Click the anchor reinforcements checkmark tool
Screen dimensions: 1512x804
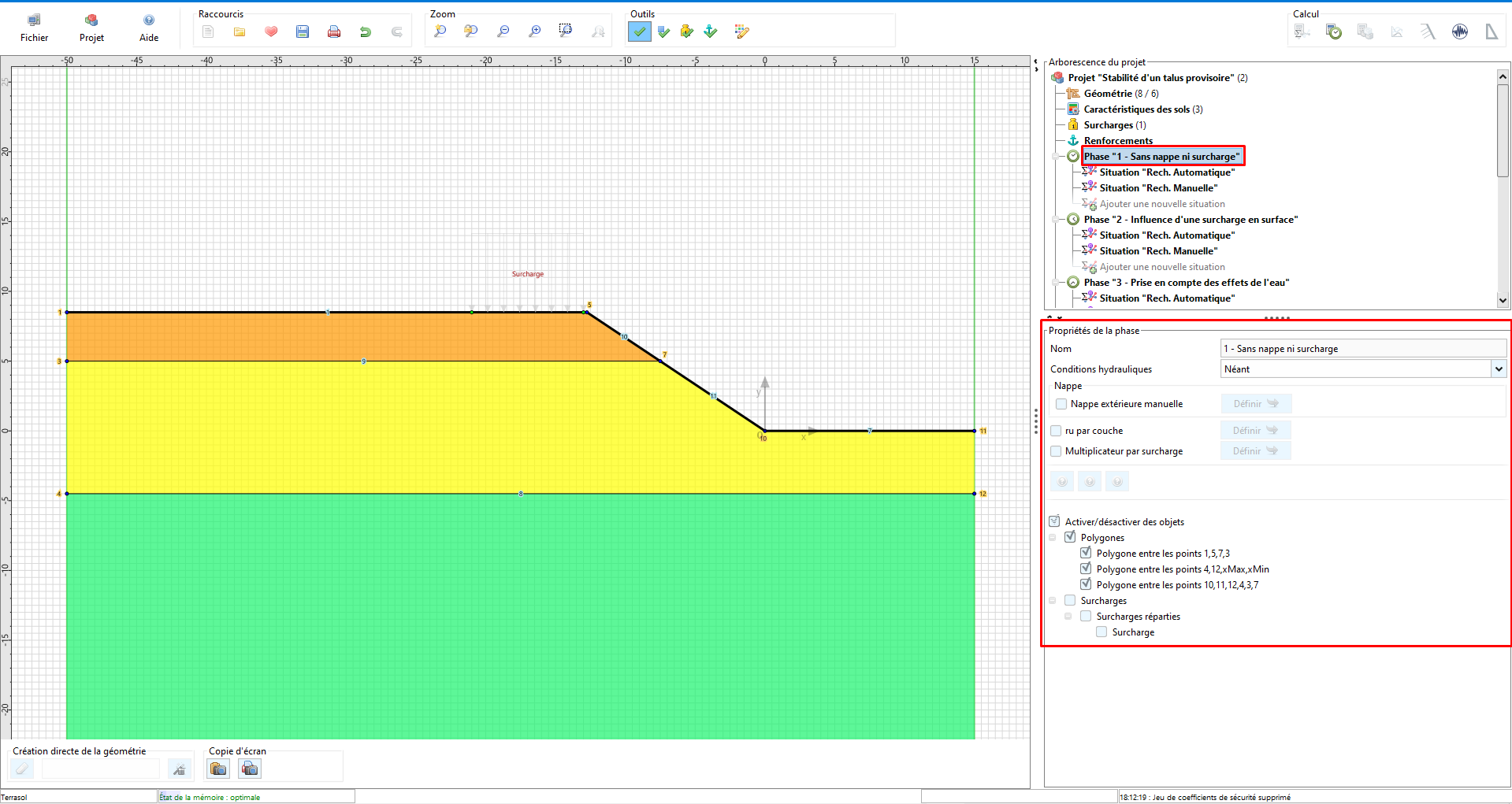coord(711,31)
